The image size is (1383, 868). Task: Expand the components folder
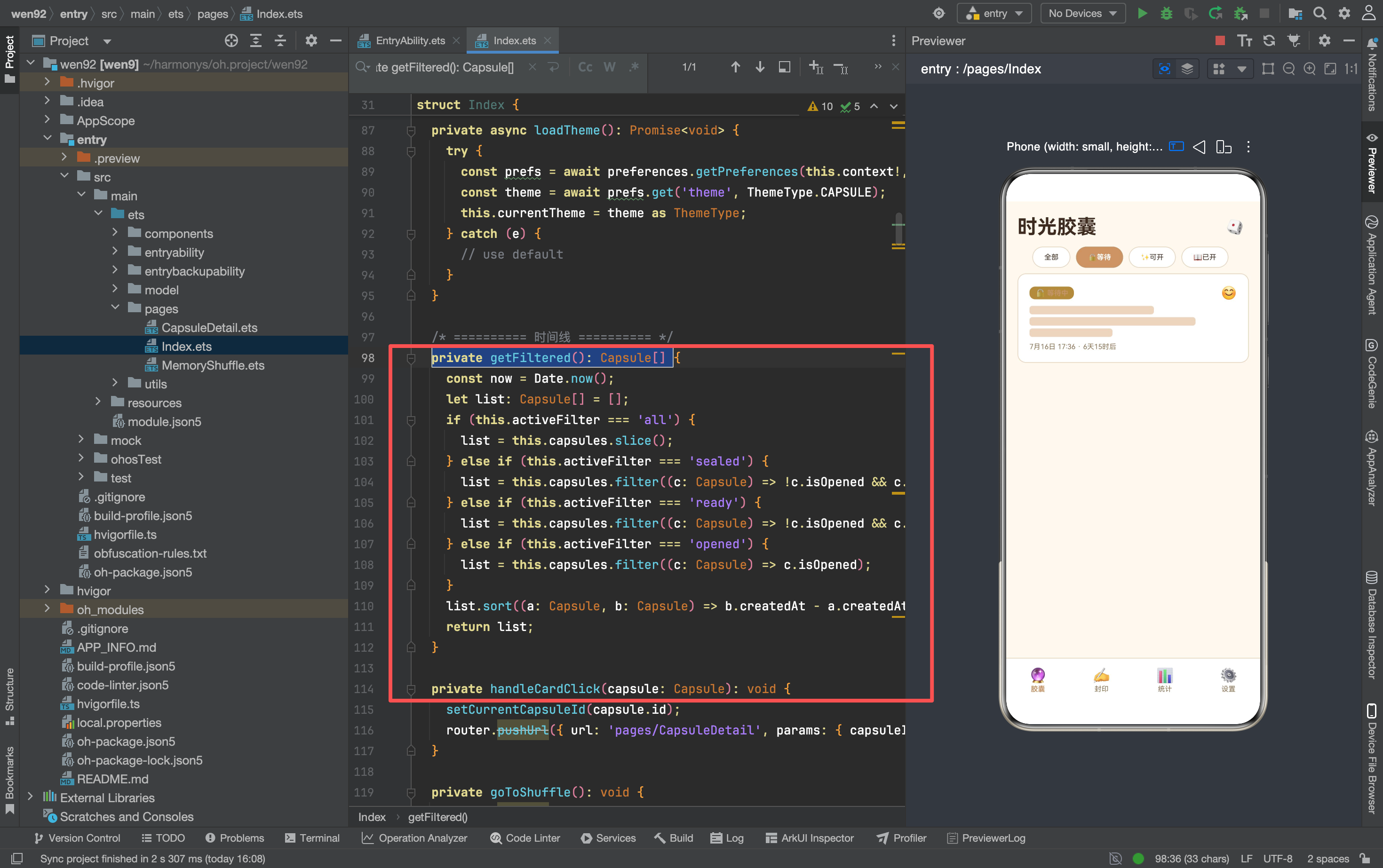(115, 233)
